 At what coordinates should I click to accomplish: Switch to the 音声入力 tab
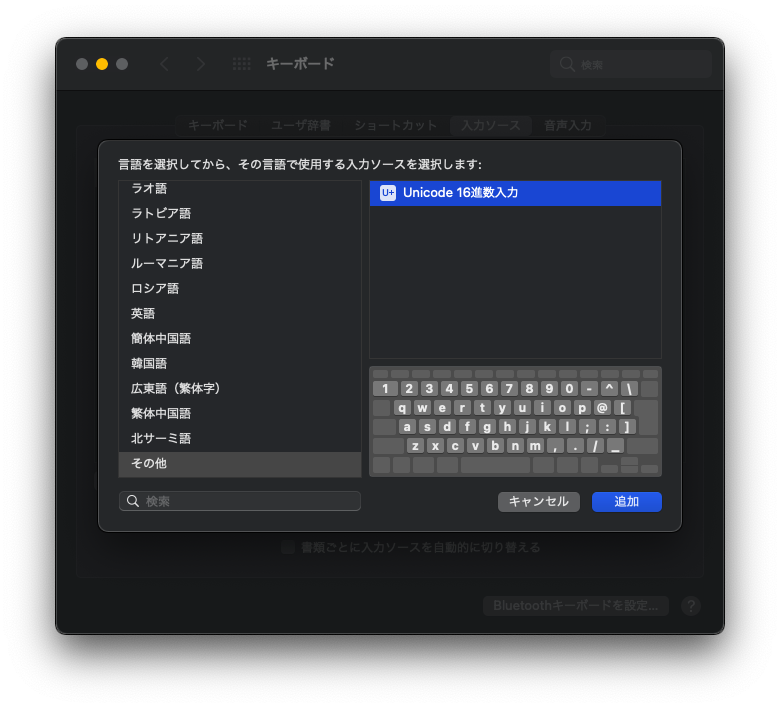click(568, 125)
